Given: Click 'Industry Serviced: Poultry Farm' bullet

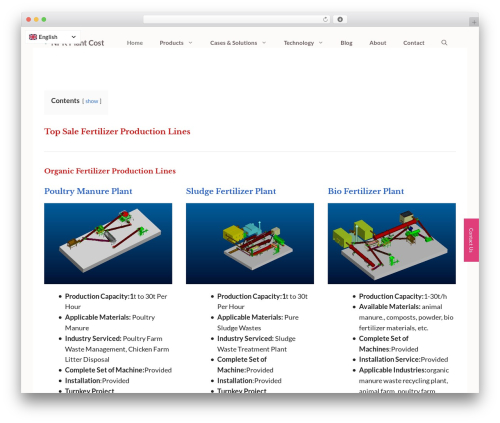Looking at the screenshot, I should [117, 349].
